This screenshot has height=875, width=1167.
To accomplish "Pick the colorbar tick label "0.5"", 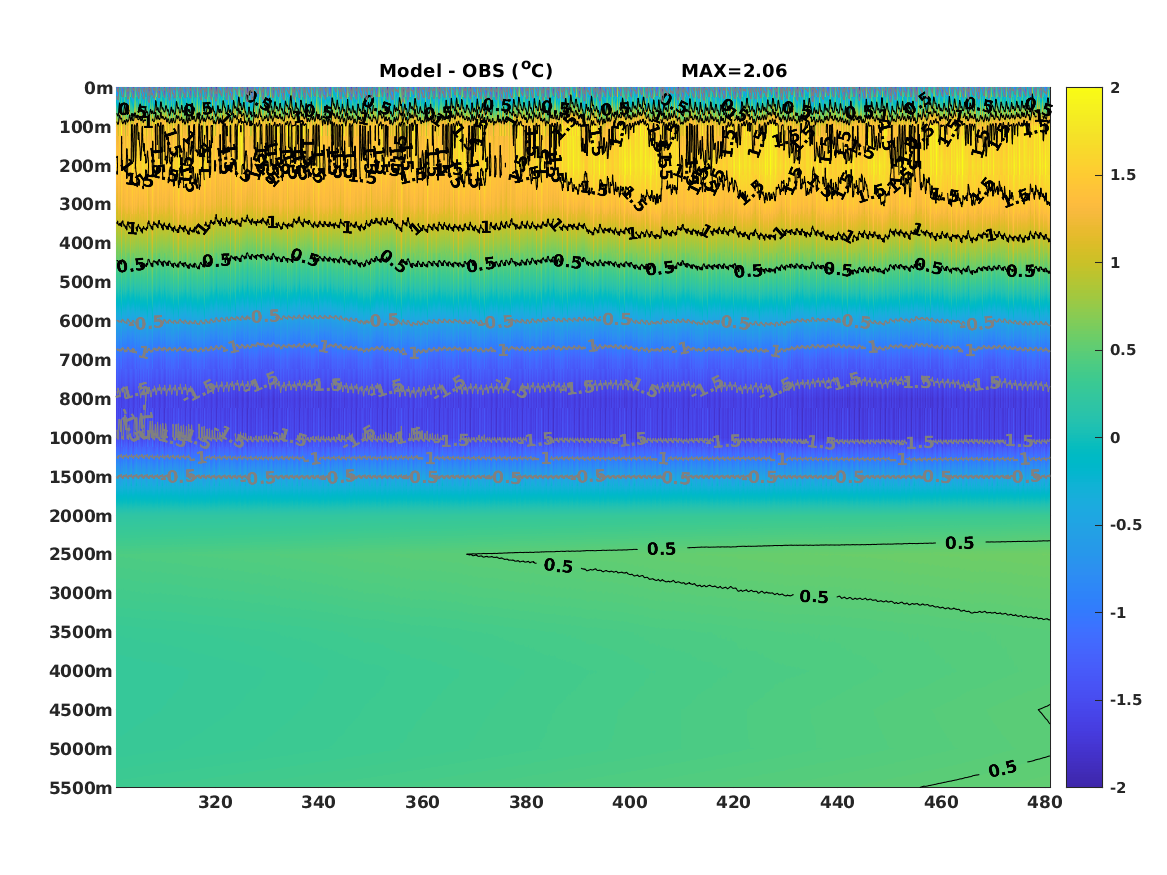I will (x=1123, y=350).
